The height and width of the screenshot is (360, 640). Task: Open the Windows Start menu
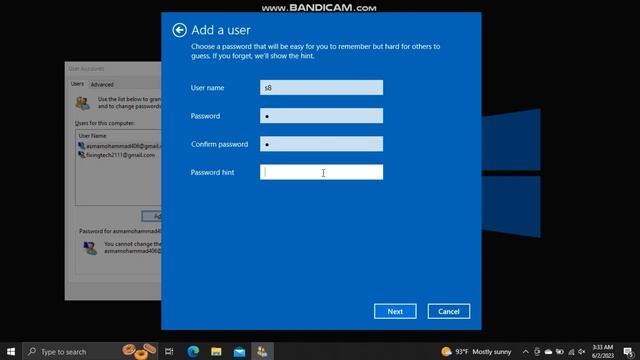[x=11, y=351]
